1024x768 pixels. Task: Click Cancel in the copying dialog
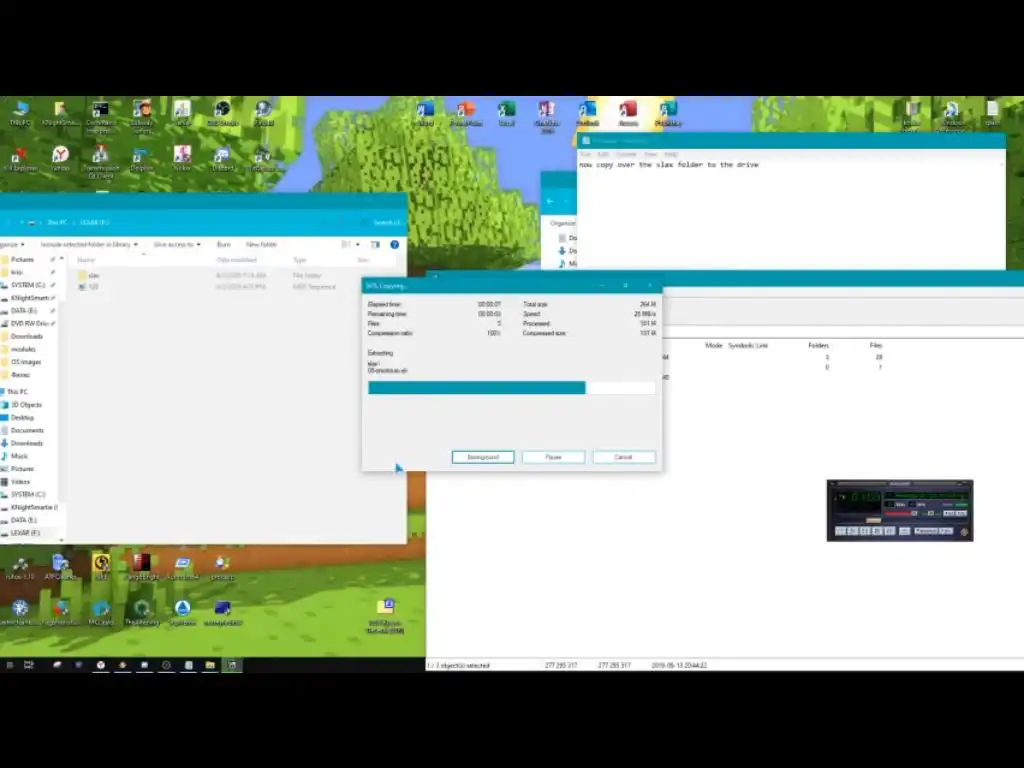pyautogui.click(x=624, y=457)
